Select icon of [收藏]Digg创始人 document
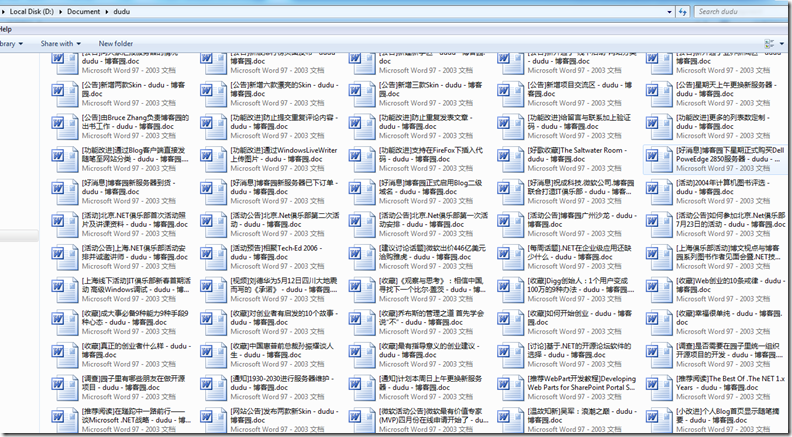 pyautogui.click(x=510, y=291)
